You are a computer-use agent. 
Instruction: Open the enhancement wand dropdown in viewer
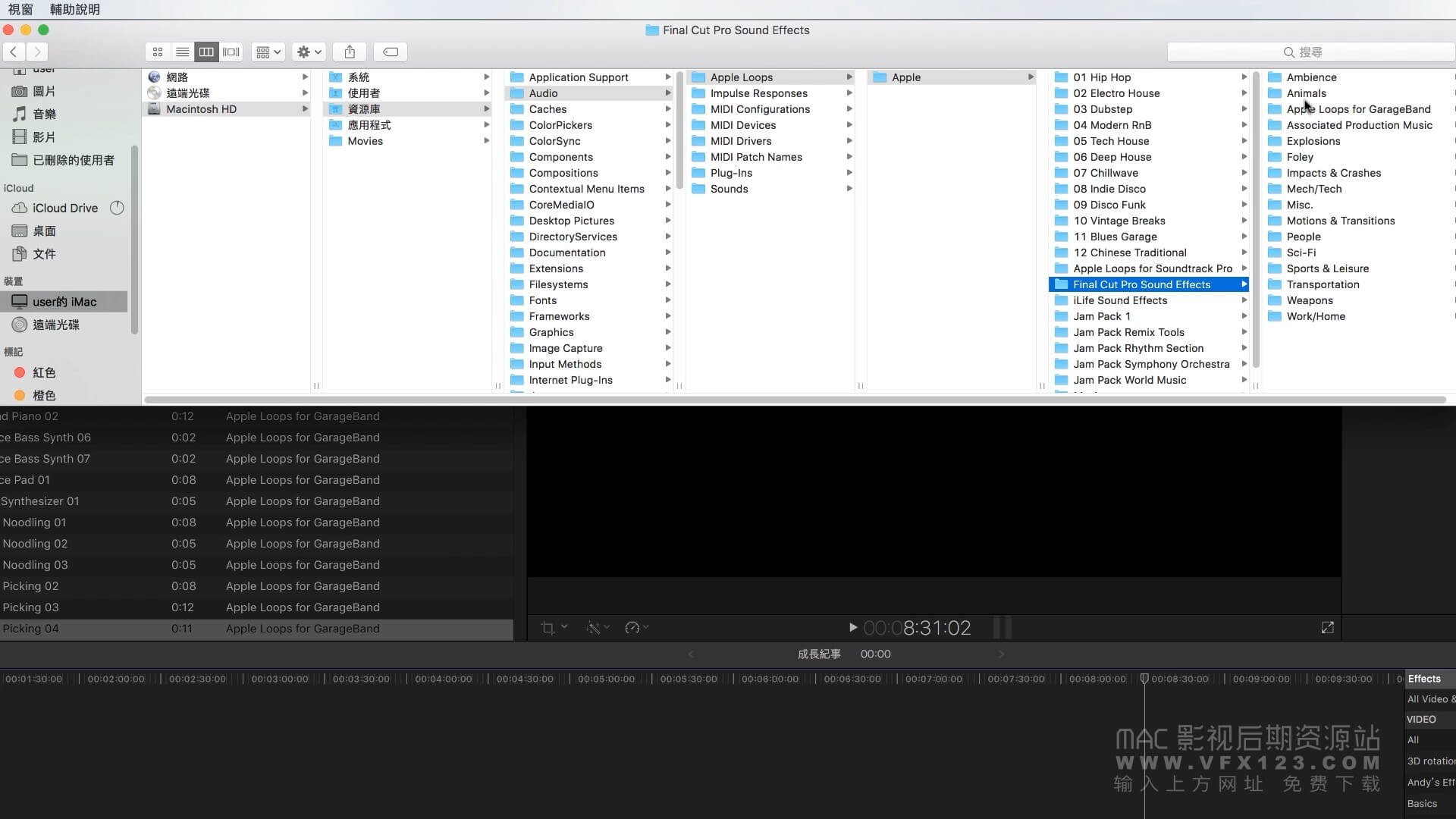pos(598,627)
